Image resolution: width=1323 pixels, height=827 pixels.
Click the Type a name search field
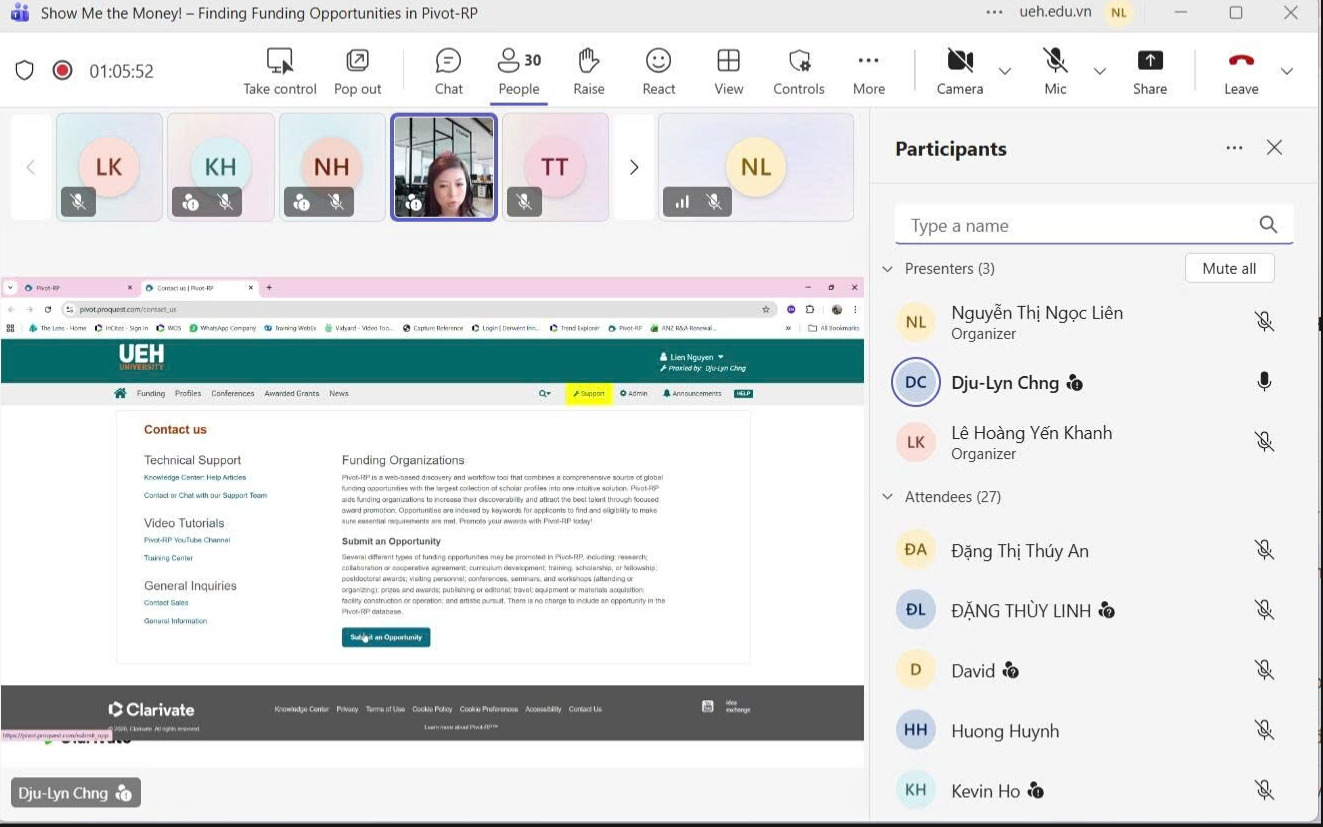[1078, 226]
